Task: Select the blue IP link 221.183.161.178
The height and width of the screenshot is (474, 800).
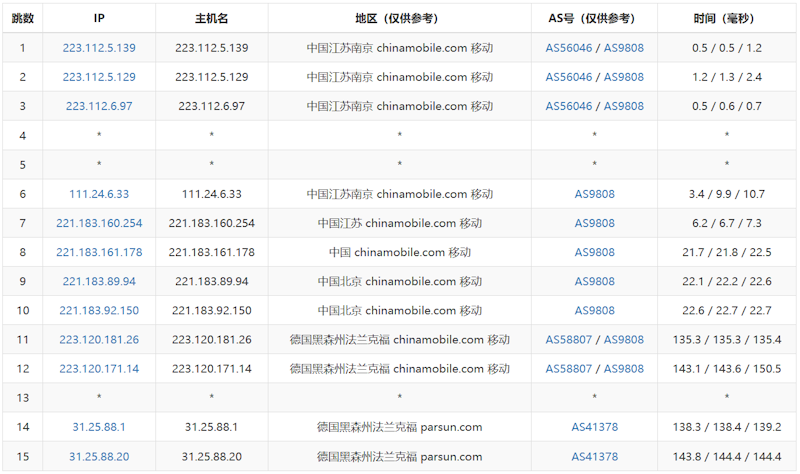Action: [x=99, y=252]
